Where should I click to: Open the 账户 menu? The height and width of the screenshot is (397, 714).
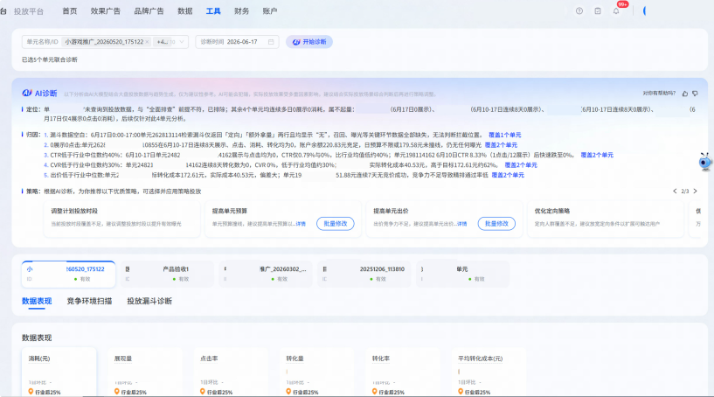(x=270, y=11)
